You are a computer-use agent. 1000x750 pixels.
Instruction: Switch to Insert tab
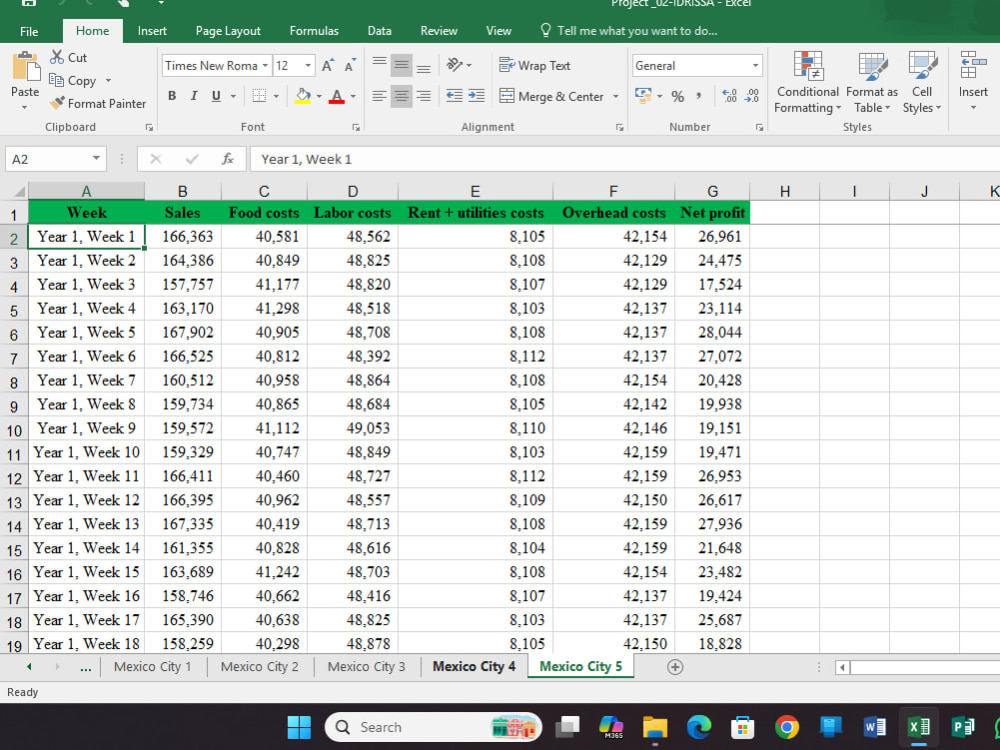click(x=152, y=31)
